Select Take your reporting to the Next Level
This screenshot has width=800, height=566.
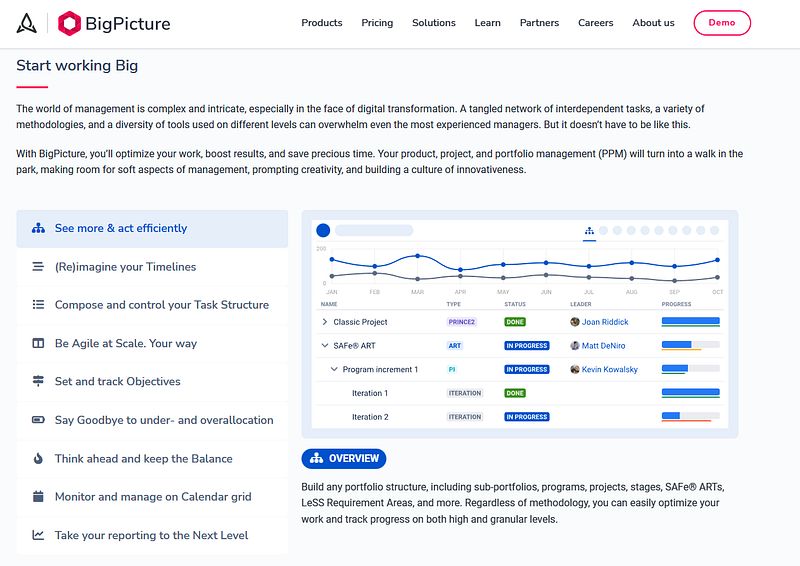[152, 535]
